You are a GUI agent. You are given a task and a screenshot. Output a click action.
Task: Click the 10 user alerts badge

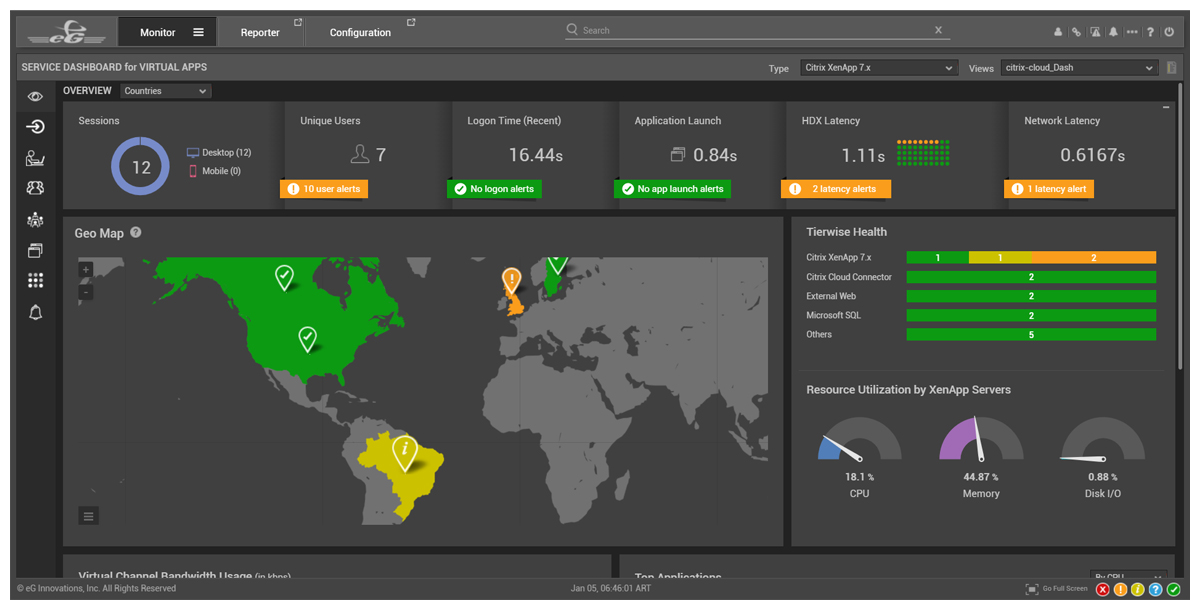pyautogui.click(x=324, y=189)
